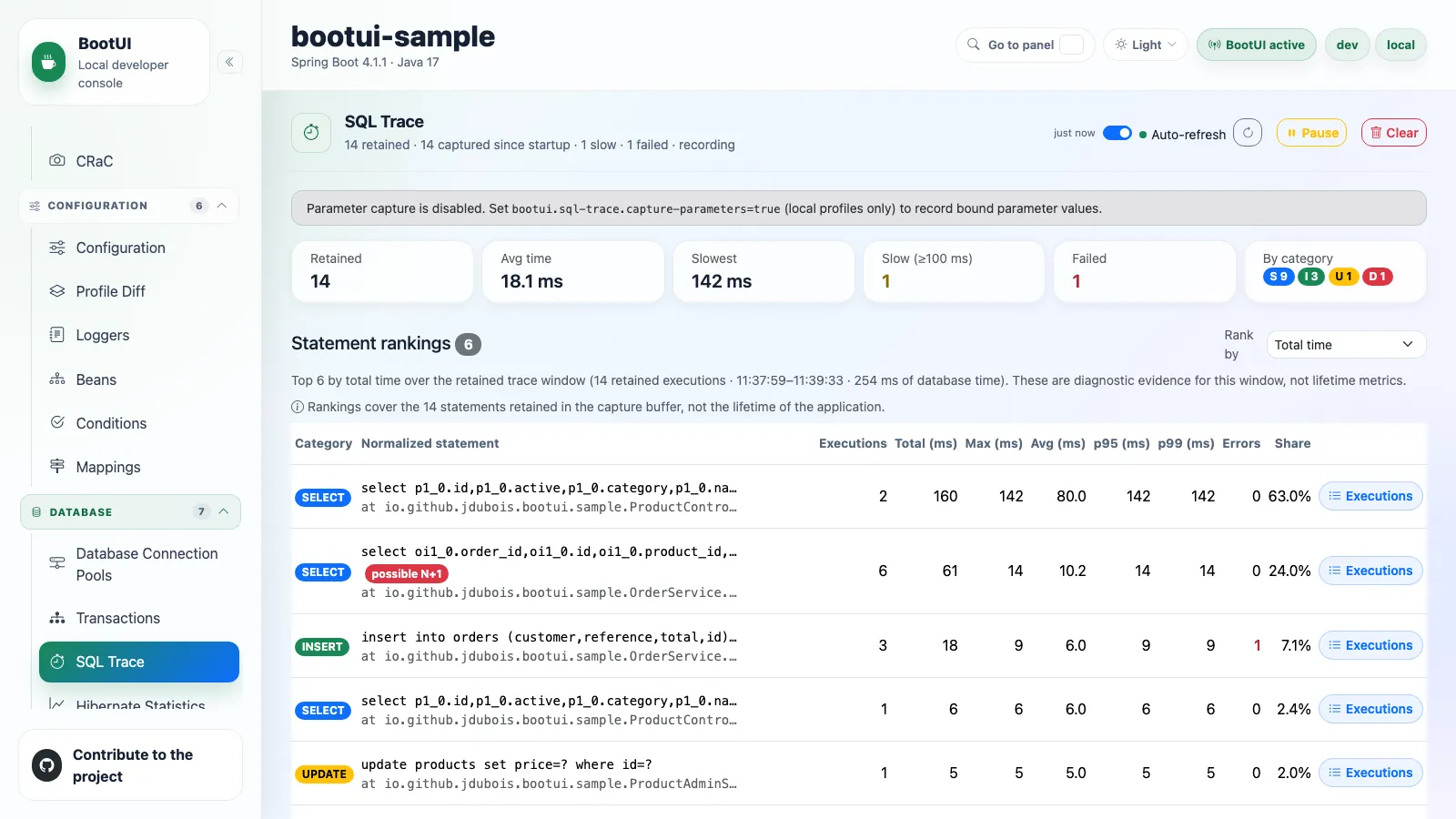Click the Configuration sliders icon
This screenshot has height=819, width=1456.
57,248
